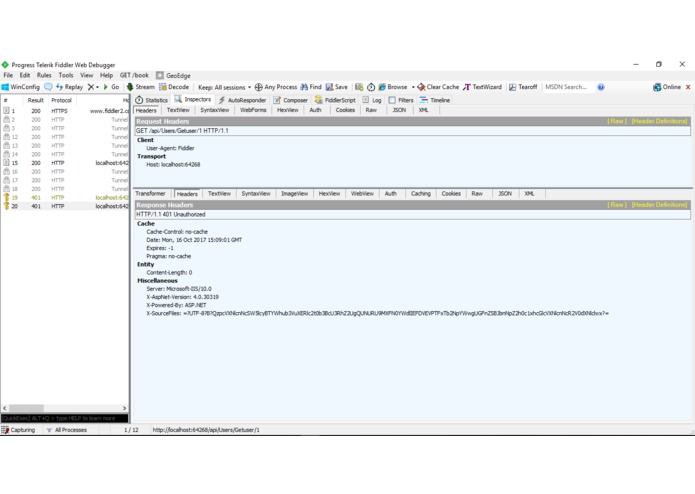695x494 pixels.
Task: Click the timer clock icon
Action: click(371, 87)
